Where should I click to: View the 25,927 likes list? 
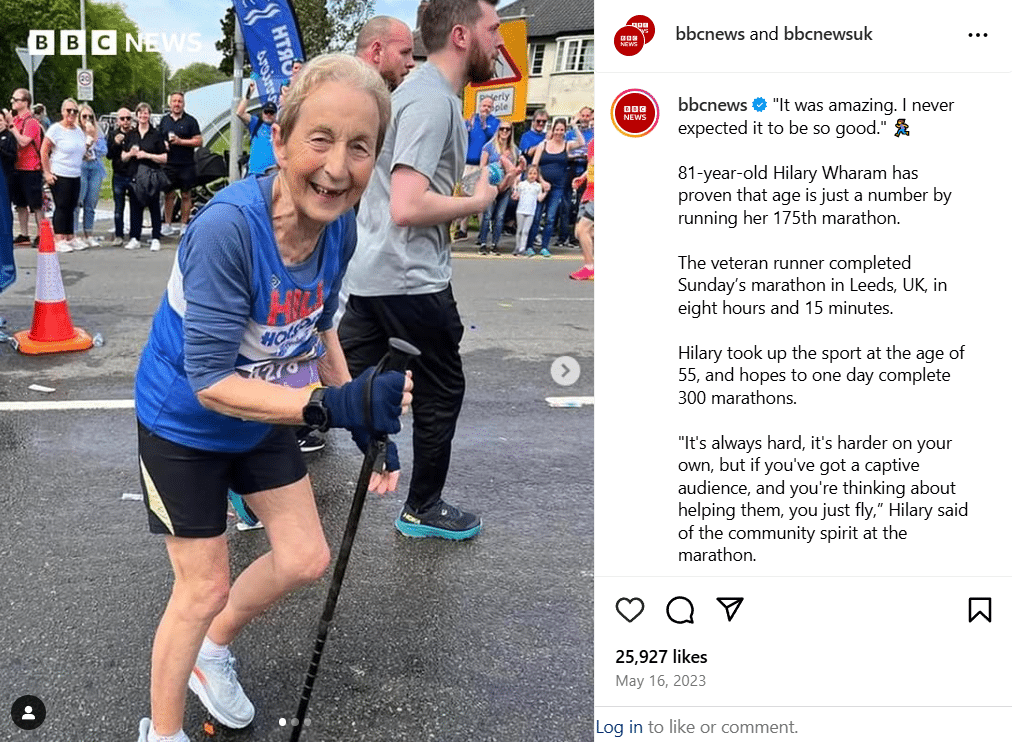(661, 657)
